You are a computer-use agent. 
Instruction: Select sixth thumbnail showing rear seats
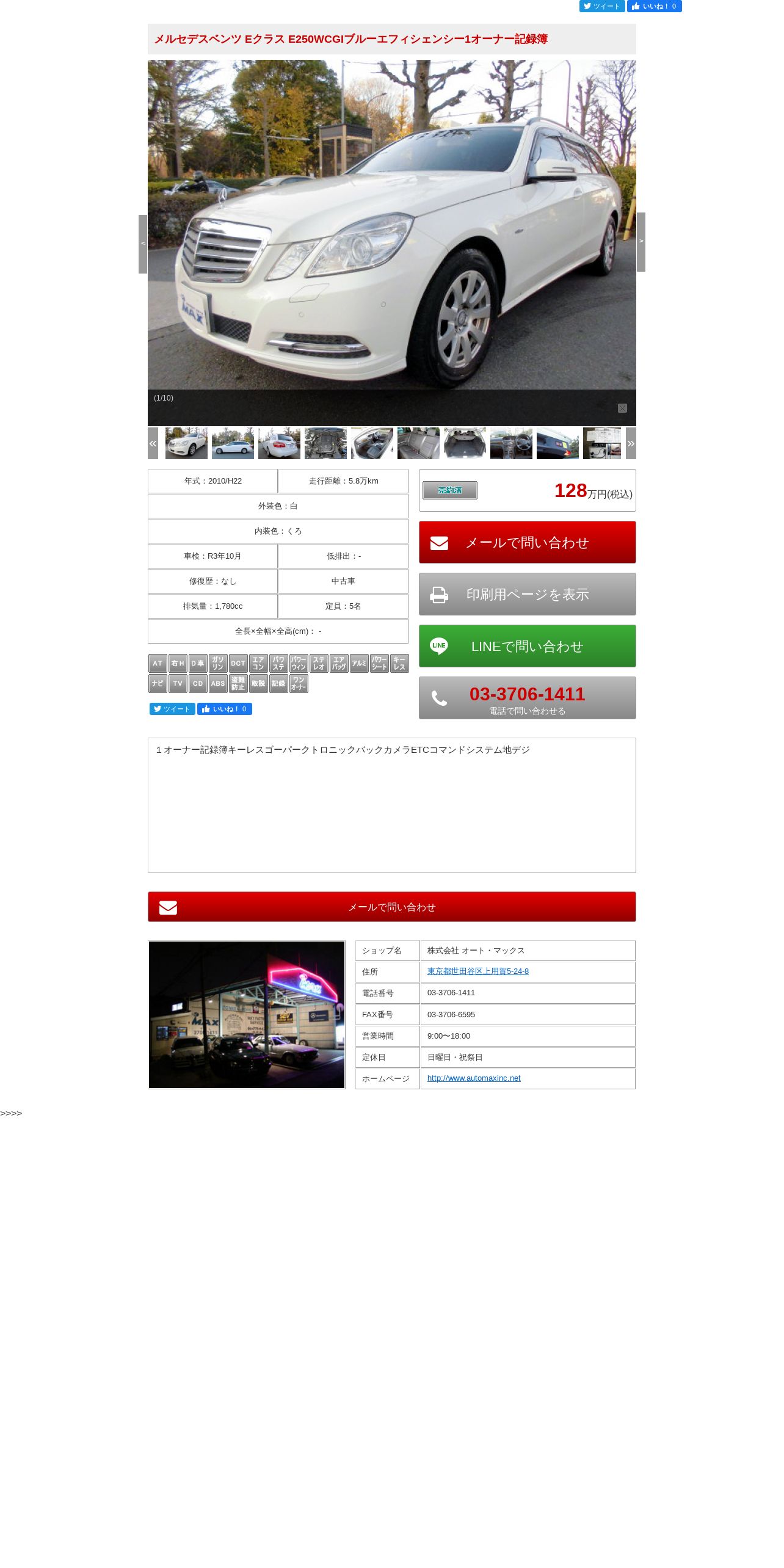click(x=418, y=443)
